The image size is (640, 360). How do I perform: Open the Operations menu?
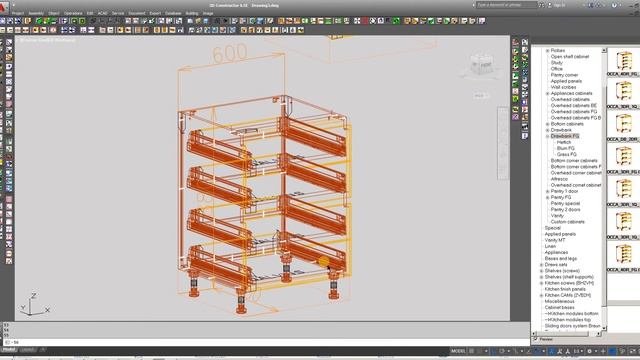73,13
